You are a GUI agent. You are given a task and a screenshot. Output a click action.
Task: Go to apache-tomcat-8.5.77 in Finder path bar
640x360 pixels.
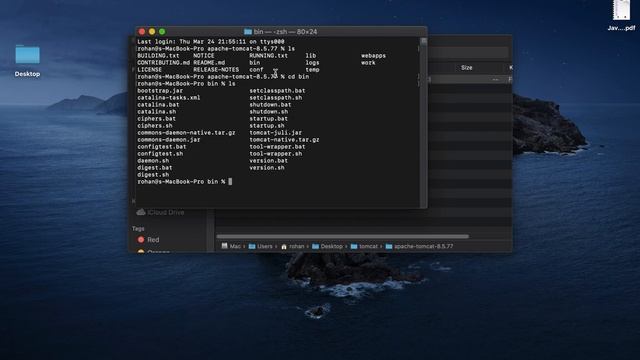tap(419, 246)
